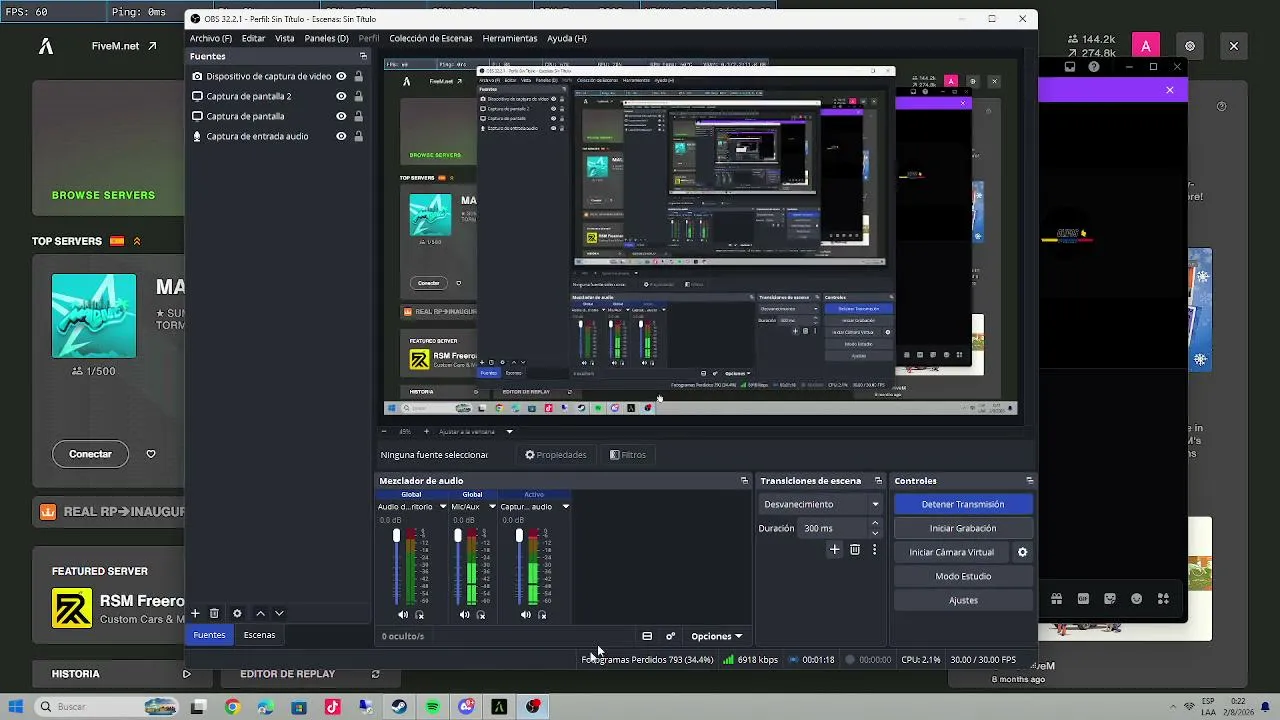Screen dimensions: 1280x720
Task: Switch audio mixer layout icon
Action: point(647,636)
